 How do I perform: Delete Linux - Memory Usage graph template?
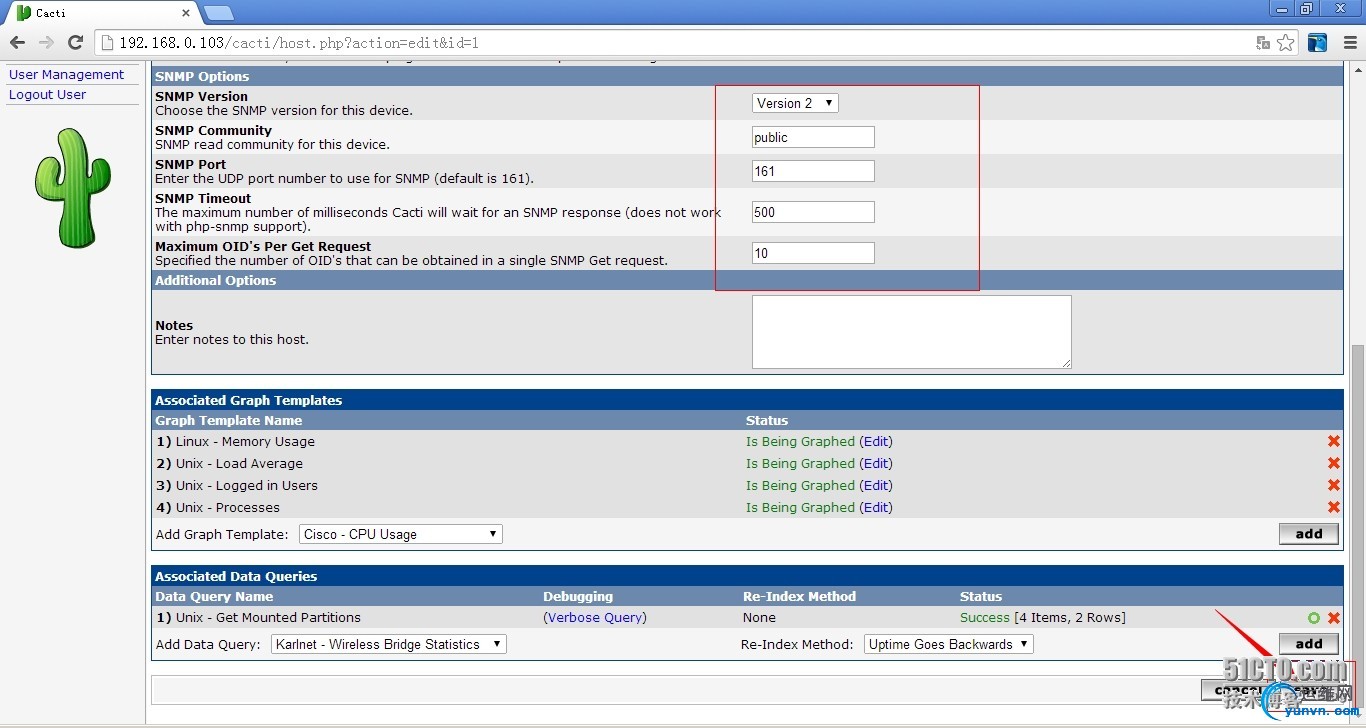click(x=1333, y=441)
